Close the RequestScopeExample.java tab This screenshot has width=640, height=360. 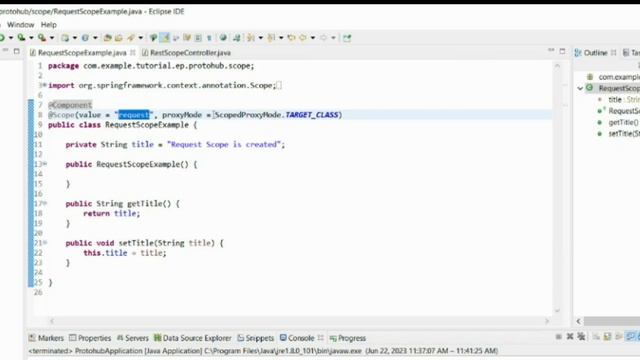point(133,53)
